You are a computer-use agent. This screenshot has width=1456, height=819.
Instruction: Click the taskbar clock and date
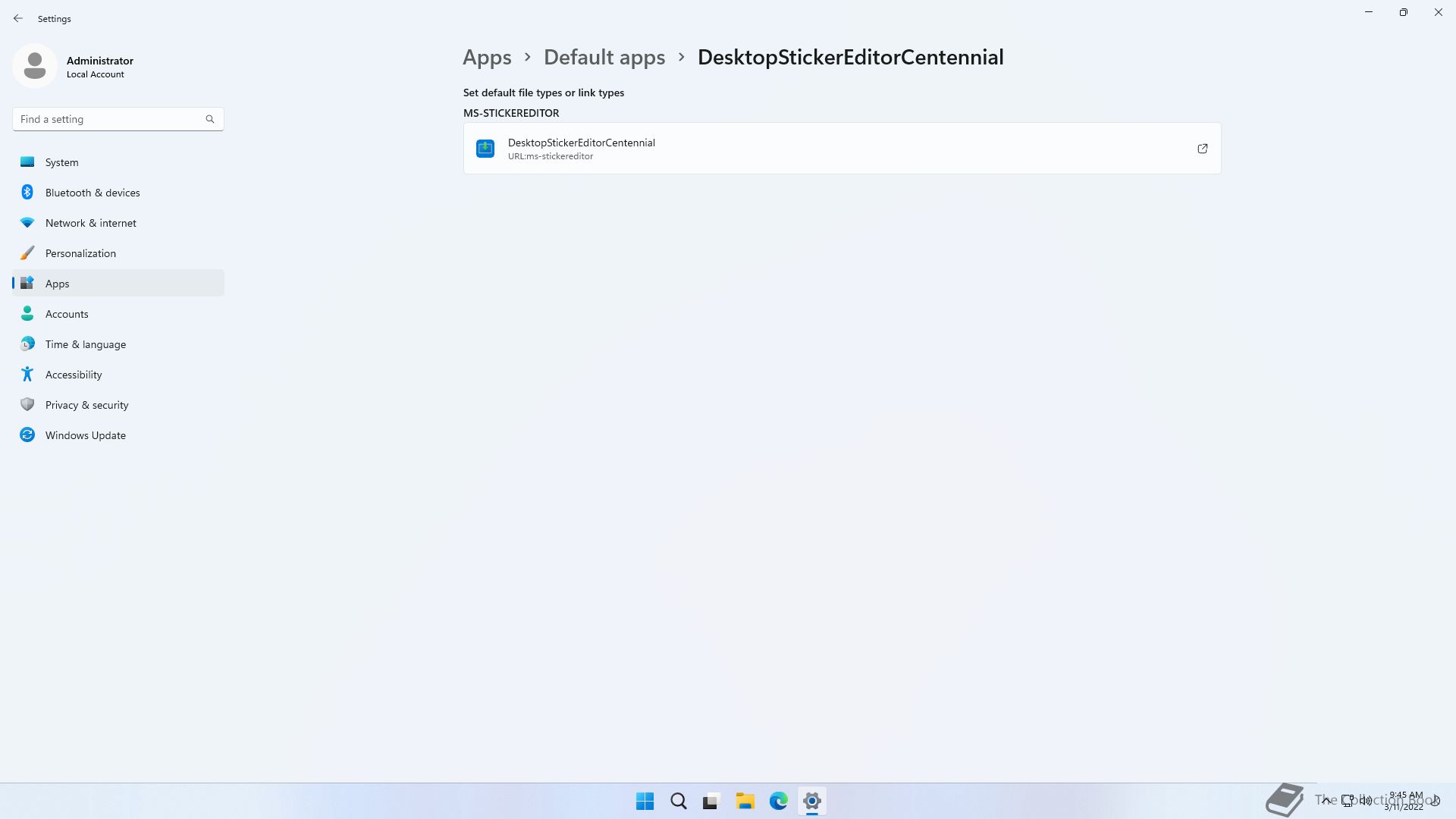tap(1404, 801)
